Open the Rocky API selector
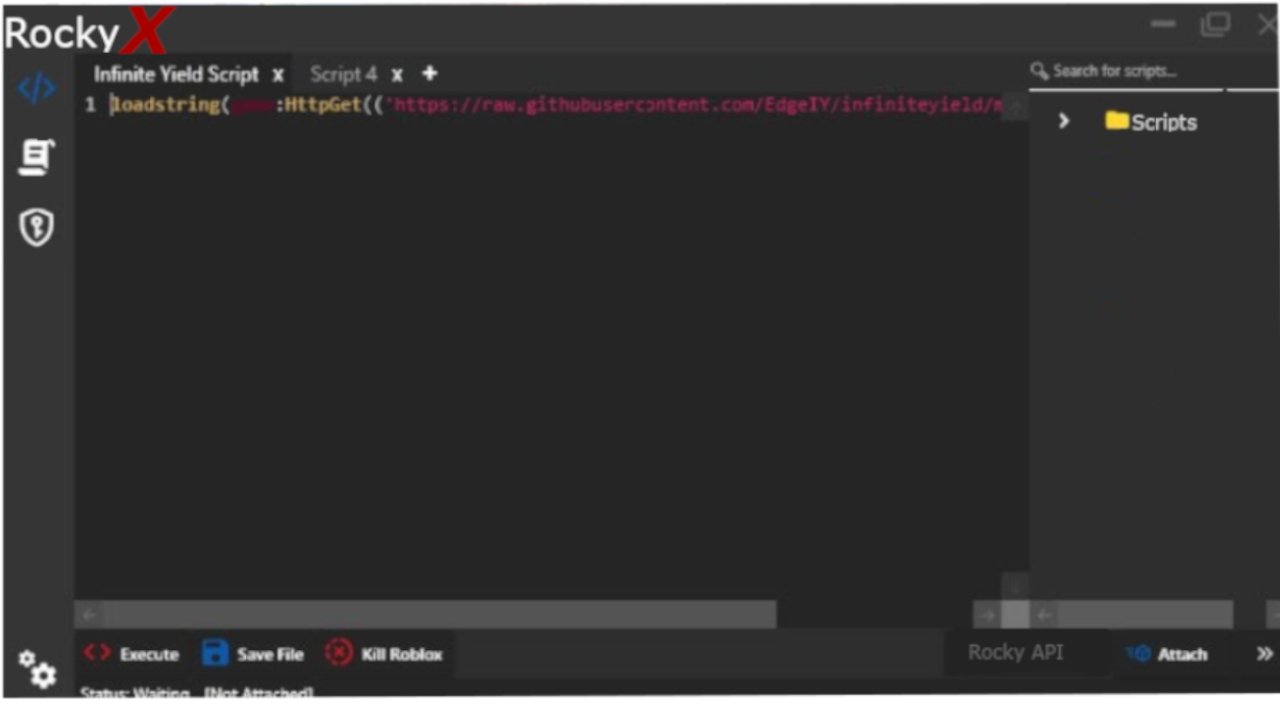This screenshot has height=720, width=1280. tap(1015, 653)
